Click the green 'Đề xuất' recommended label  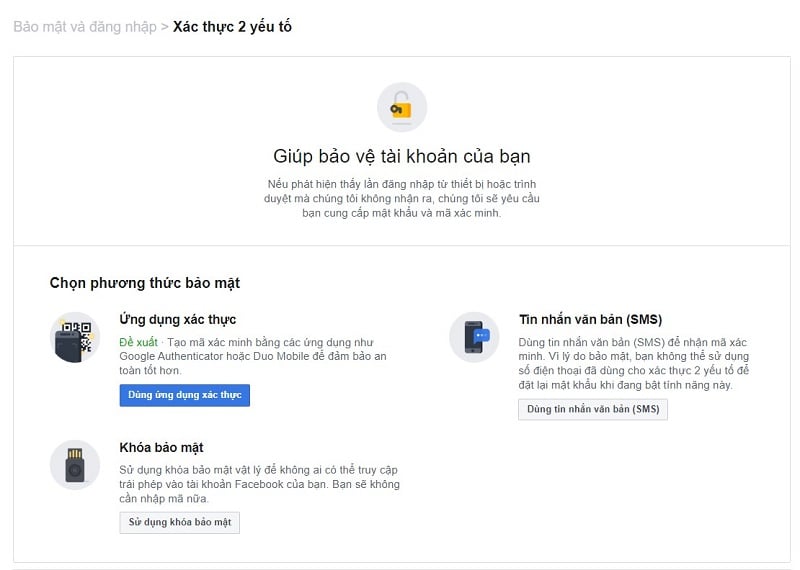pos(138,342)
